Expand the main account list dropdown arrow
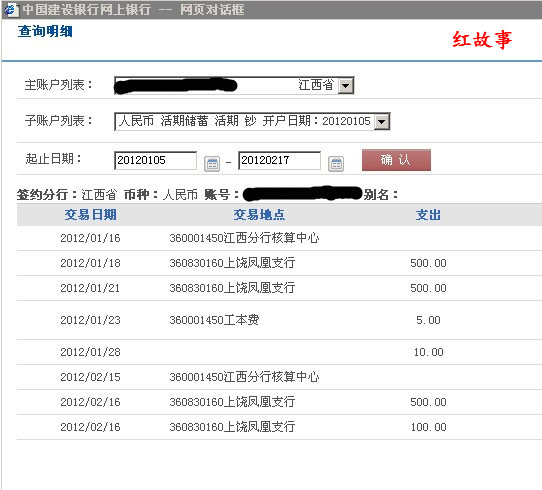Screen dimensions: 542x490 click(346, 85)
